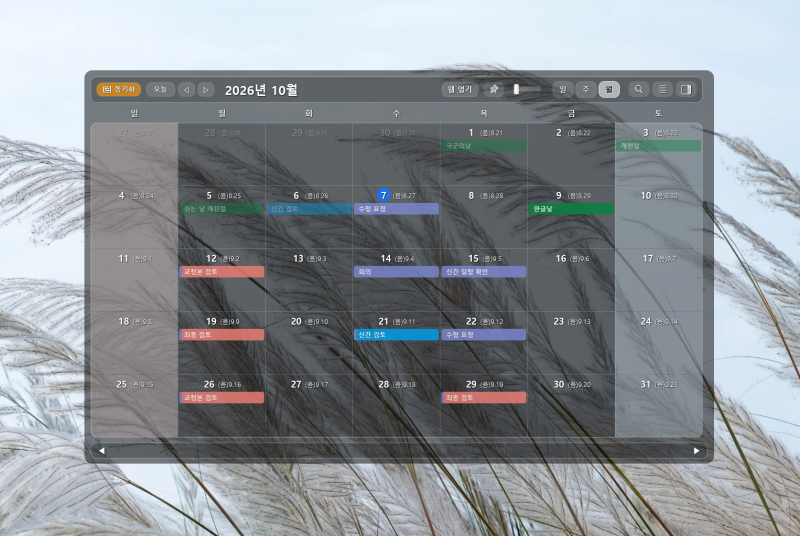Open 수정 요청 event on October 7

click(396, 209)
